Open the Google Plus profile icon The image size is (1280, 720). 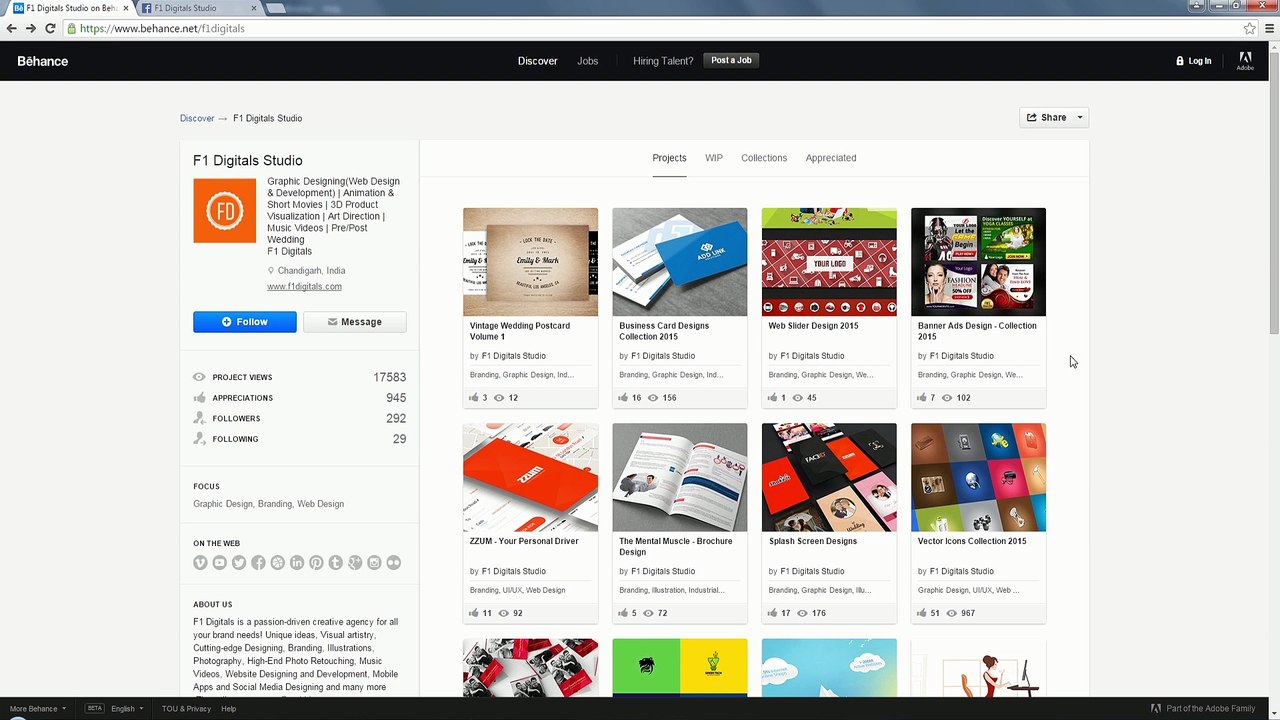point(355,563)
